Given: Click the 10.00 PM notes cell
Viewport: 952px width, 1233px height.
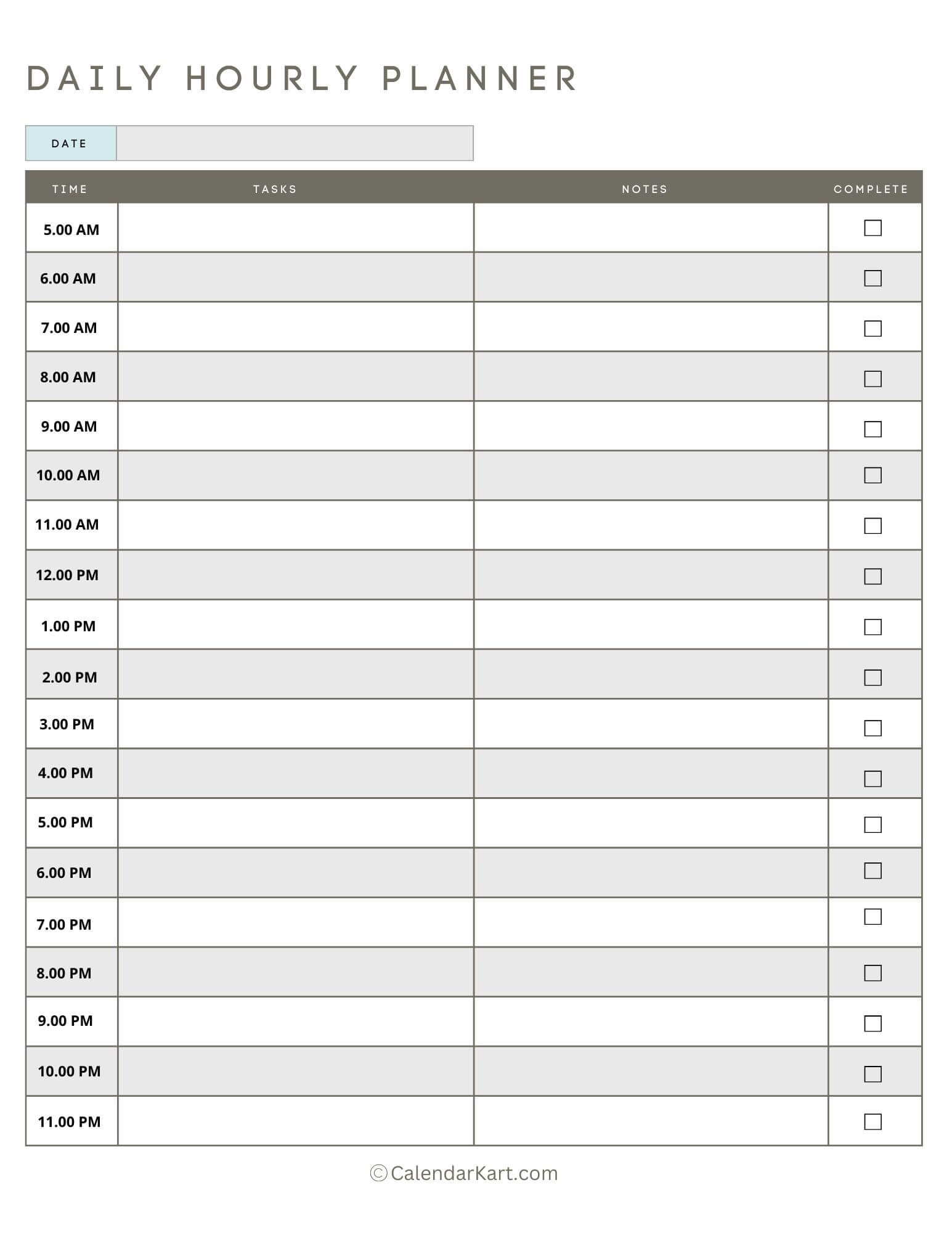Looking at the screenshot, I should (x=651, y=1071).
